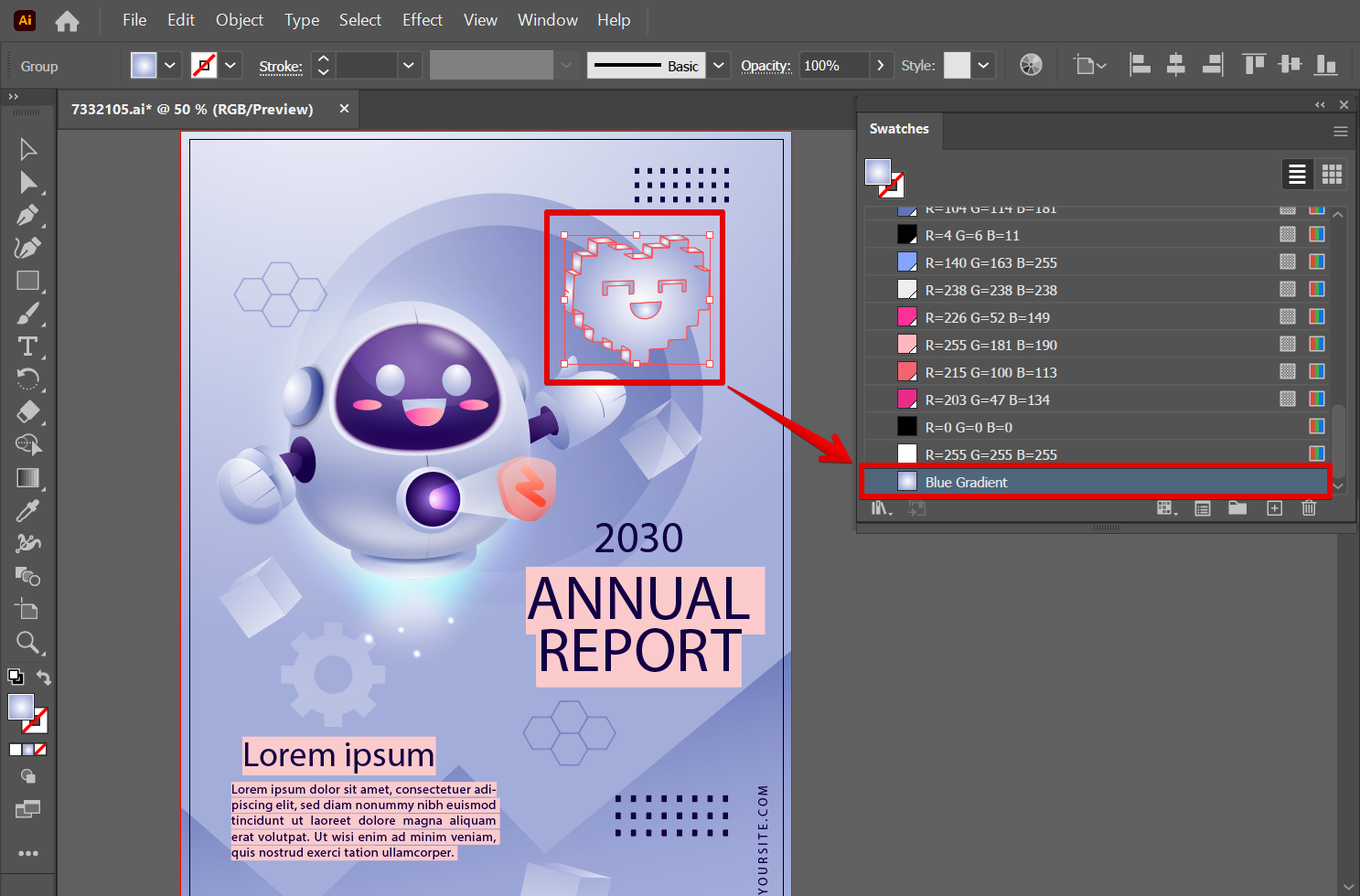Image resolution: width=1360 pixels, height=896 pixels.
Task: Swap fill and stroke colors
Action: pyautogui.click(x=44, y=677)
